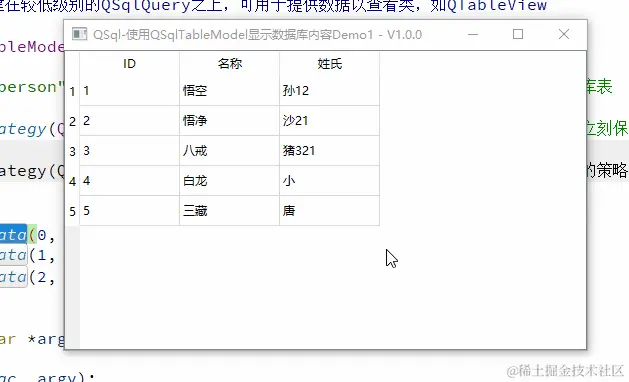Screen dimensions: 629x382
Task: Click the ID cell in the 三藏 row
Action: click(x=130, y=211)
